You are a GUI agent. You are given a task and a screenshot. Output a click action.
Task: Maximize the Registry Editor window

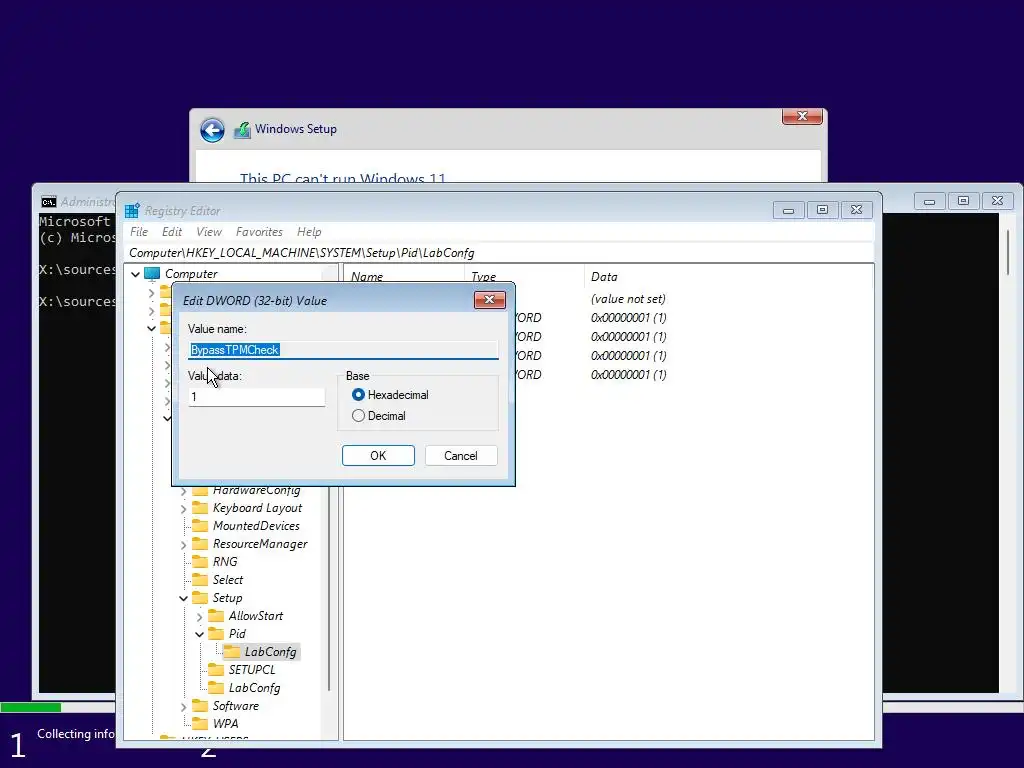[822, 210]
